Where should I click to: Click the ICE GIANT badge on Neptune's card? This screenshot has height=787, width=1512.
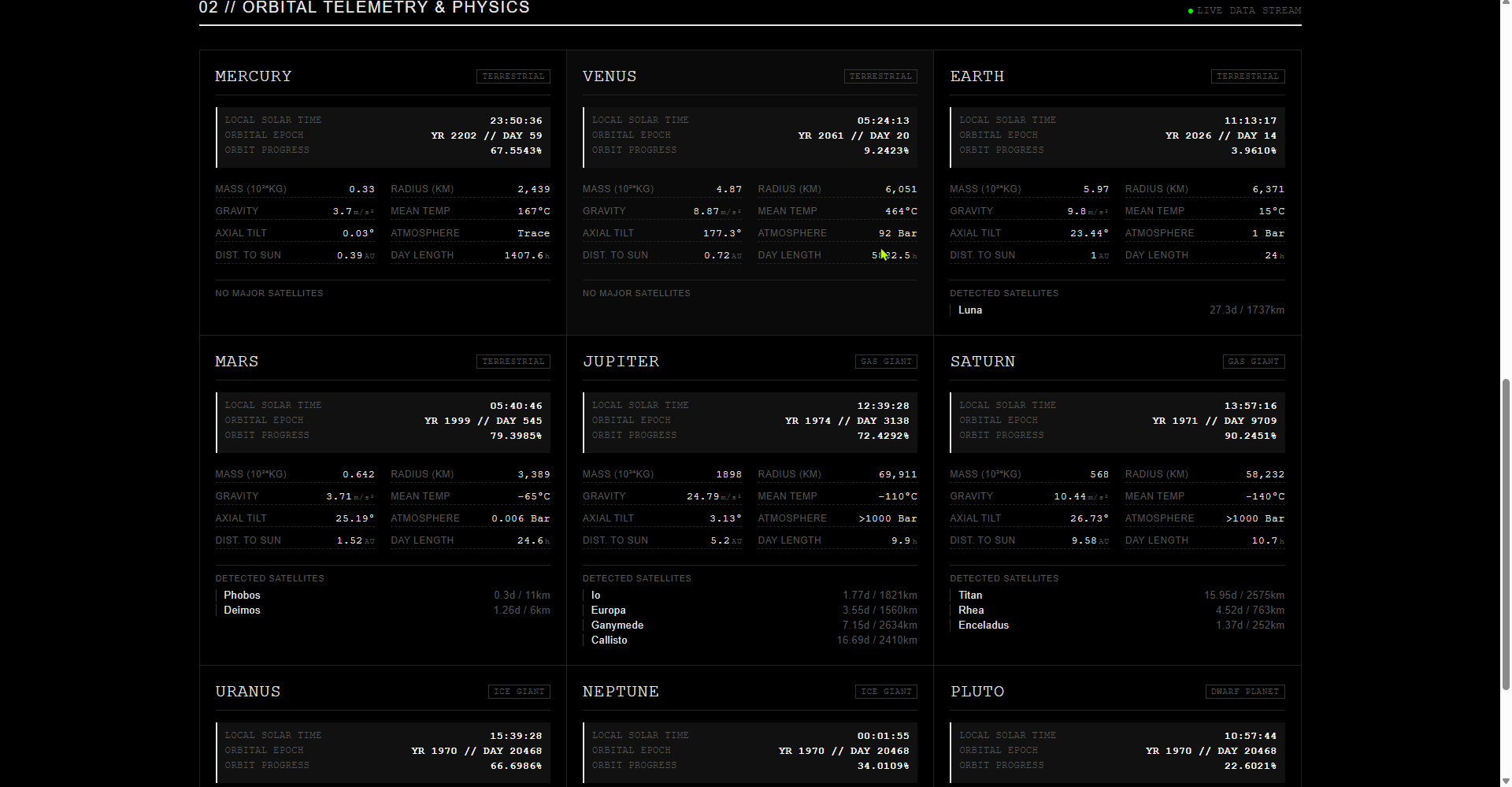pos(885,691)
